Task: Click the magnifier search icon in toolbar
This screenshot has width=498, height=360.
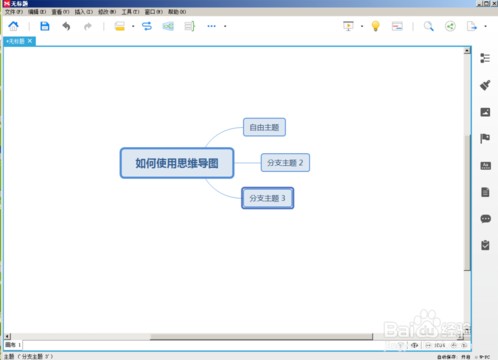Action: (429, 26)
